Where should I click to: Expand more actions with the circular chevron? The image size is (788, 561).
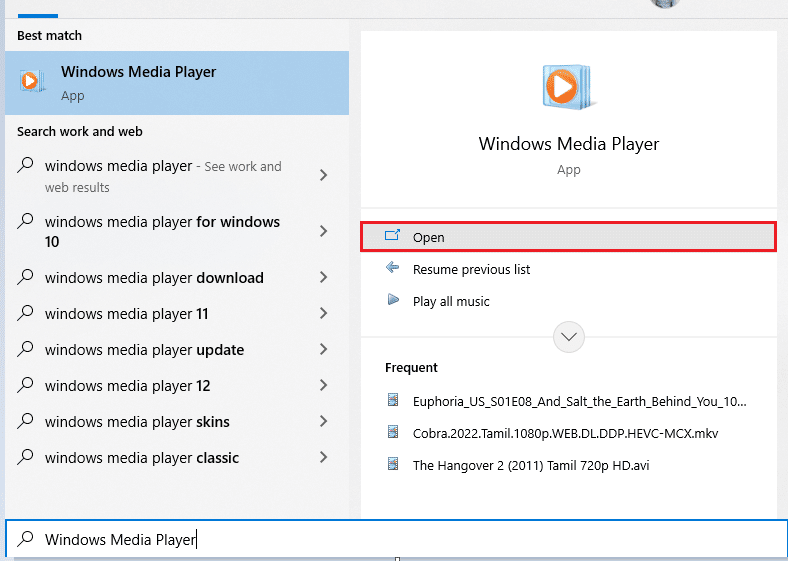coord(568,337)
